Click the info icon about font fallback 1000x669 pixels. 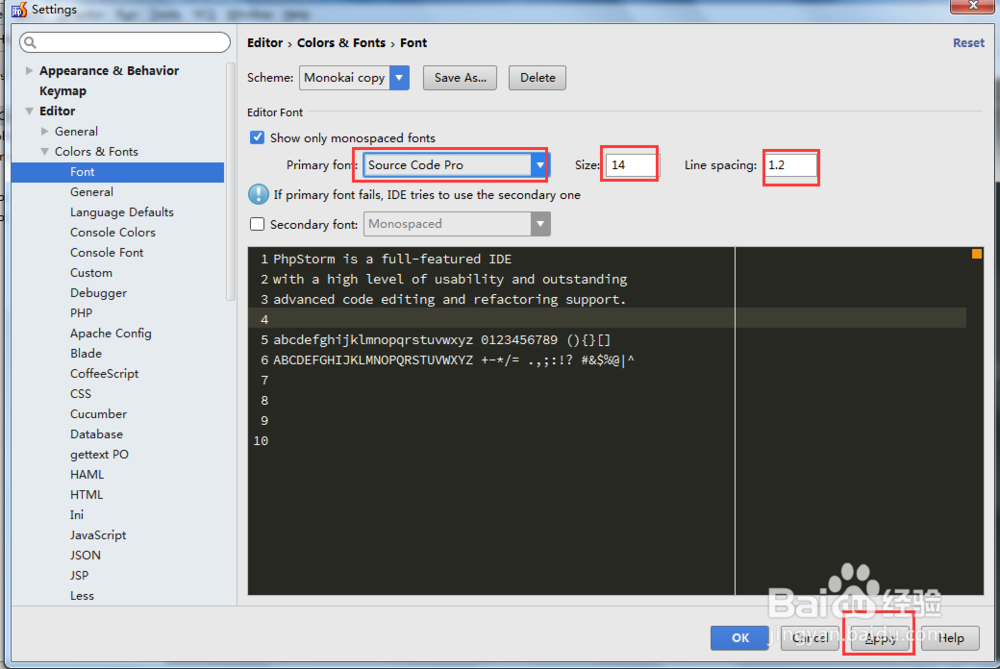(x=259, y=195)
